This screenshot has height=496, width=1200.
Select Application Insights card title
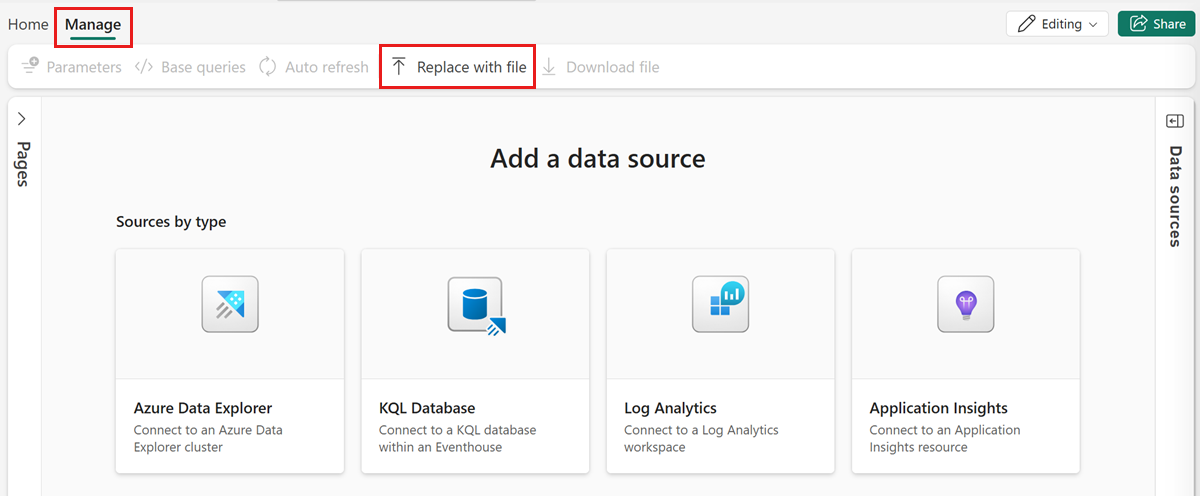tap(939, 408)
